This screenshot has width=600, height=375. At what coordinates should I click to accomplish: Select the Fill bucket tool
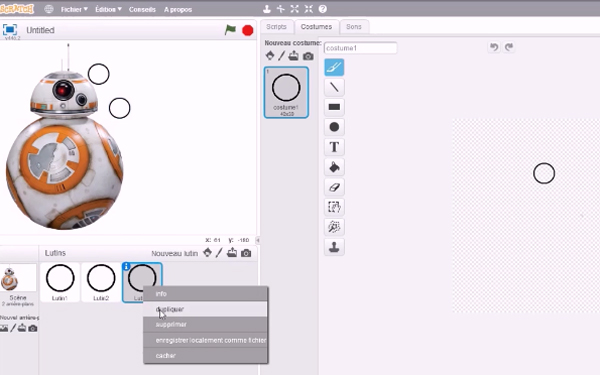point(334,167)
